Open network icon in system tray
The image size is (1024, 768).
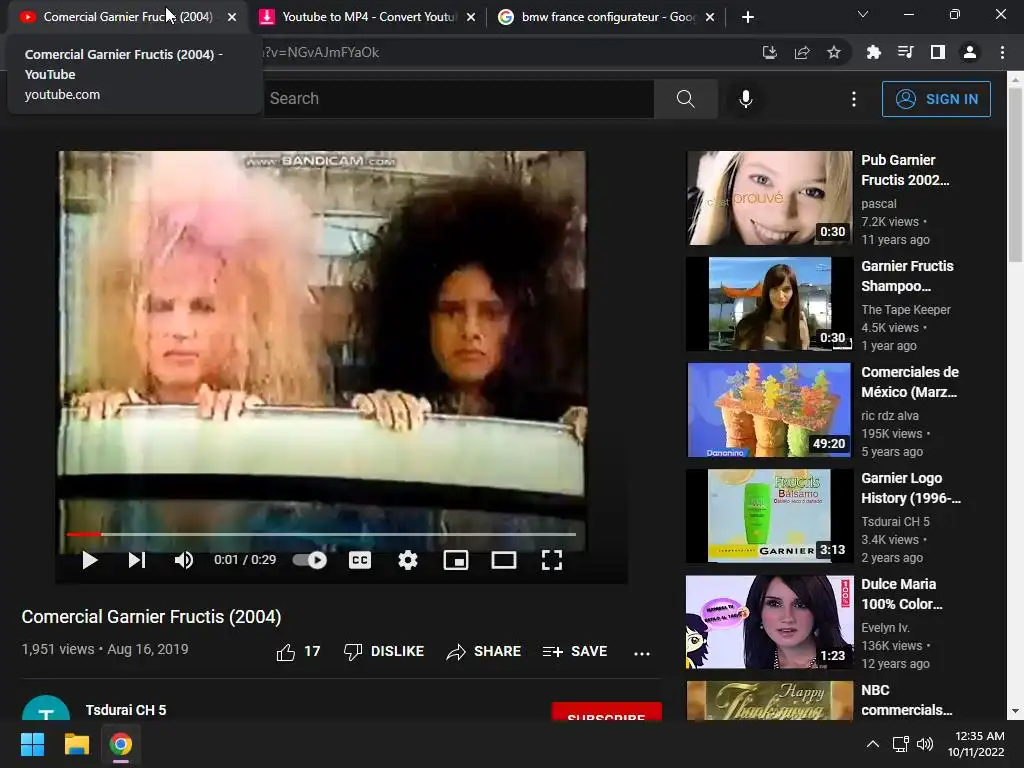[x=901, y=744]
